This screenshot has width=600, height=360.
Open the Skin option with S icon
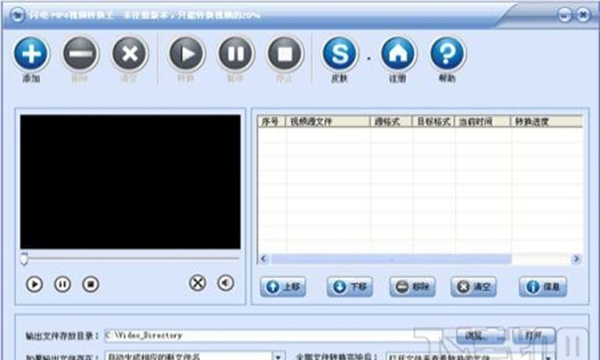(x=340, y=54)
